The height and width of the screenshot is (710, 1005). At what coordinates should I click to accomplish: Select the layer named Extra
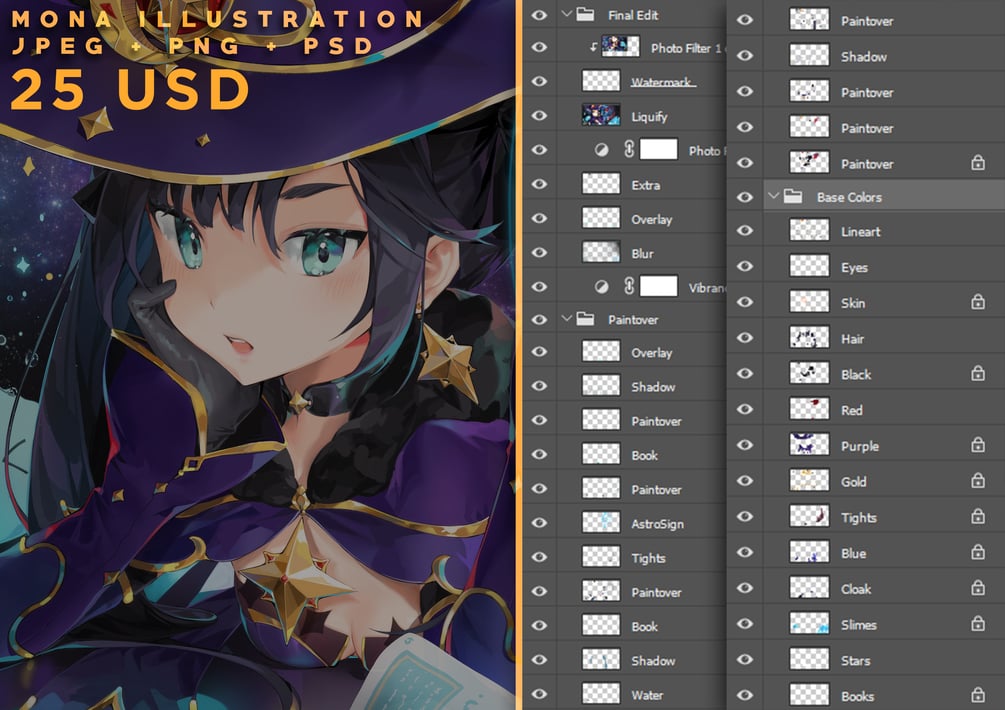pos(645,185)
